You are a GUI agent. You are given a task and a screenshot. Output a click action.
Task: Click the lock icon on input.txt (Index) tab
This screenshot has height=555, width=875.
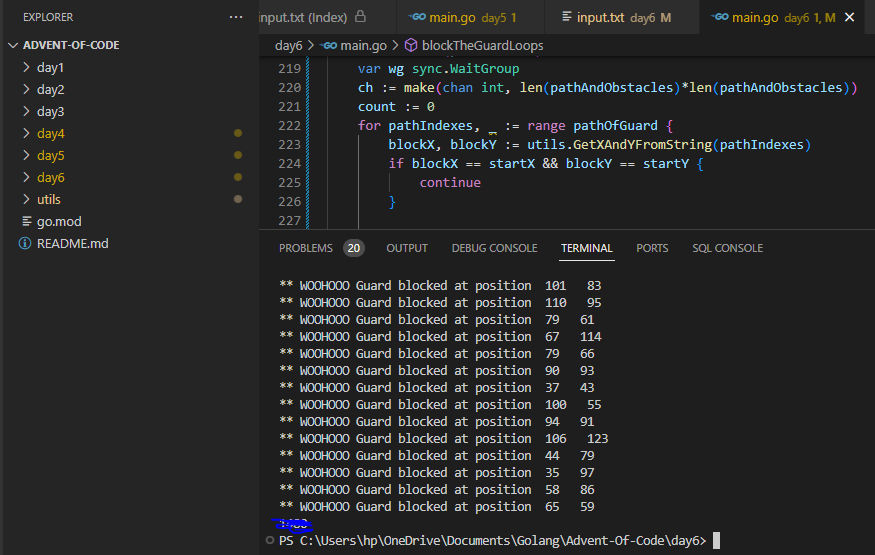(x=360, y=17)
